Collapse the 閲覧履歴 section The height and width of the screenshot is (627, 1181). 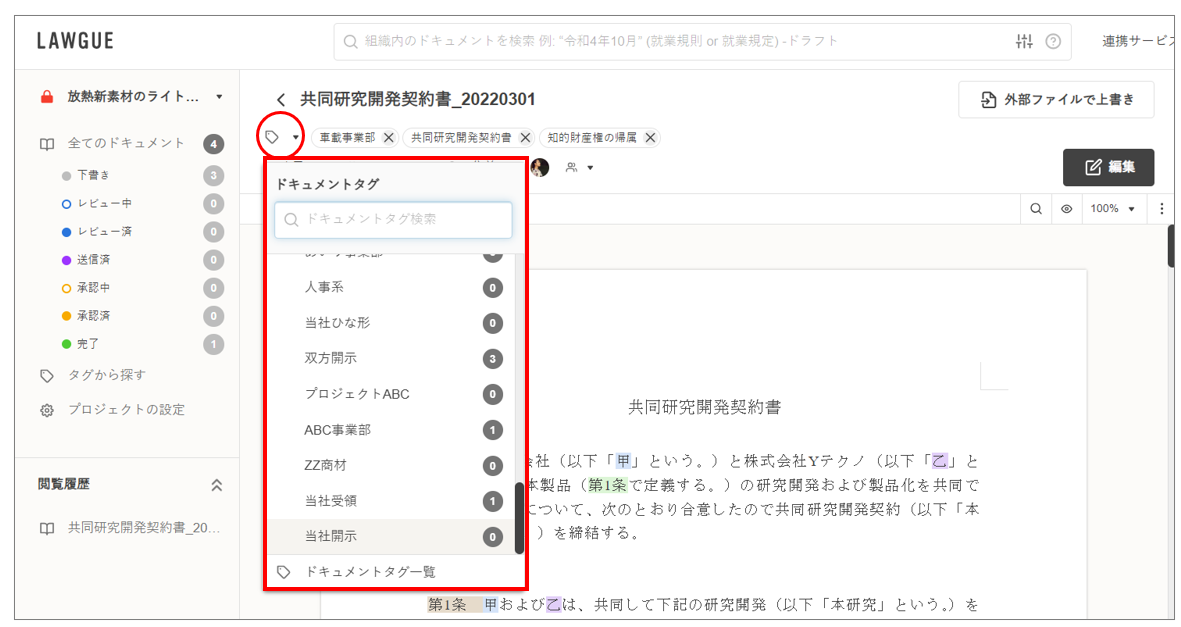tap(217, 484)
